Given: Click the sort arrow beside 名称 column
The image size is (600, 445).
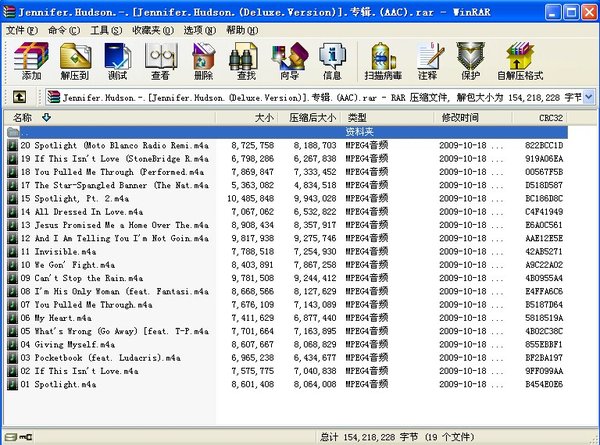Looking at the screenshot, I should 46,117.
